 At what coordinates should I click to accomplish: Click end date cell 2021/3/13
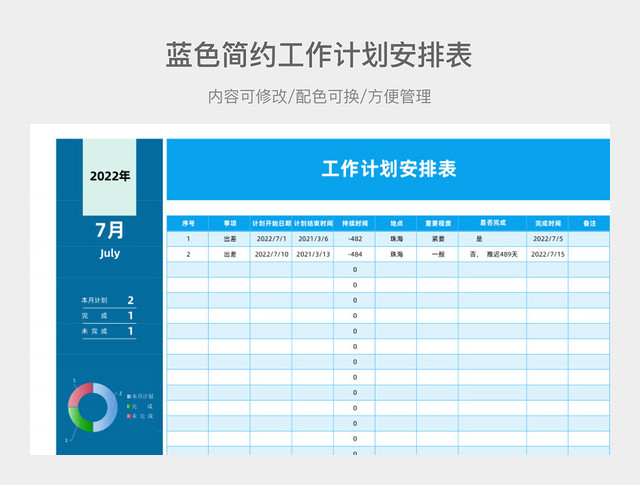[x=313, y=254]
